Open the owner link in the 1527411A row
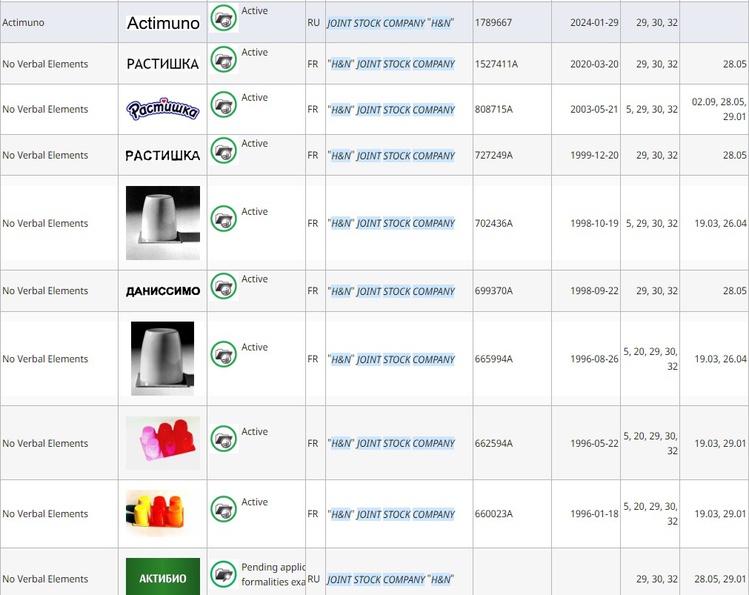Screen dimensions: 749x595 click(391, 64)
